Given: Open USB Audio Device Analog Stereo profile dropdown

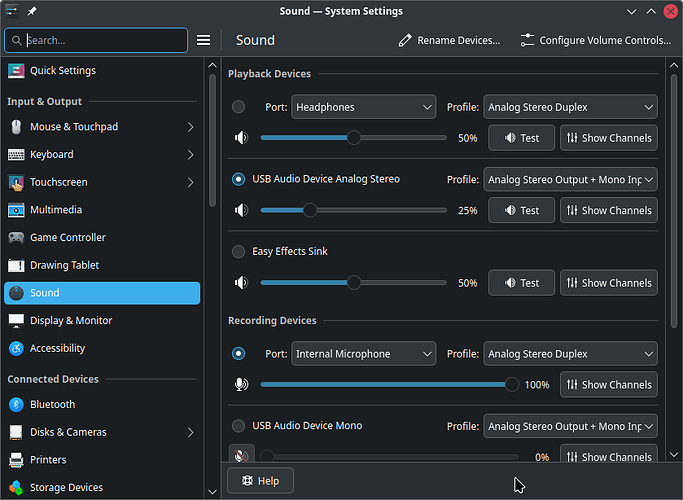Looking at the screenshot, I should [570, 179].
